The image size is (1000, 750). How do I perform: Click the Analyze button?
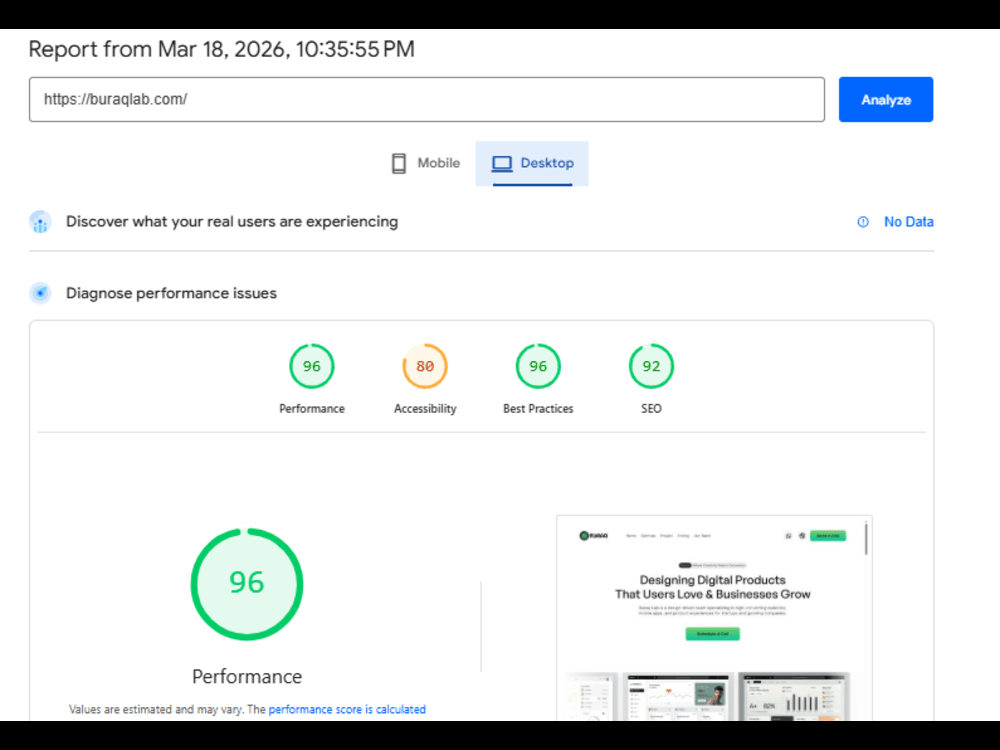coord(885,99)
